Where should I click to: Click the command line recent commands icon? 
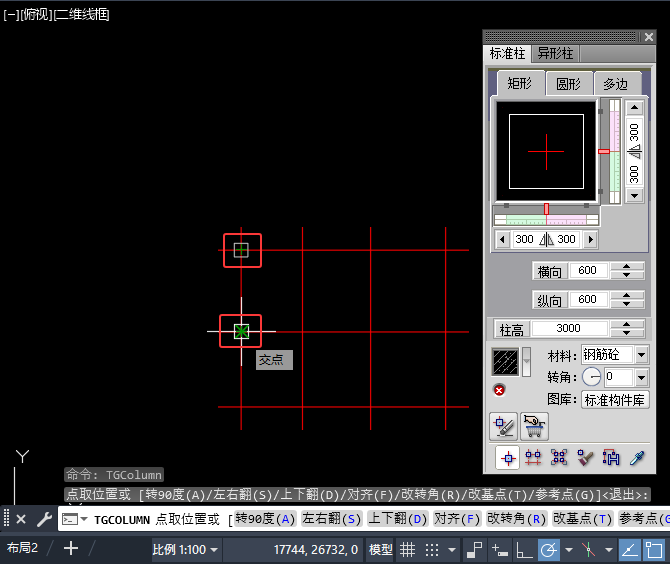click(74, 520)
